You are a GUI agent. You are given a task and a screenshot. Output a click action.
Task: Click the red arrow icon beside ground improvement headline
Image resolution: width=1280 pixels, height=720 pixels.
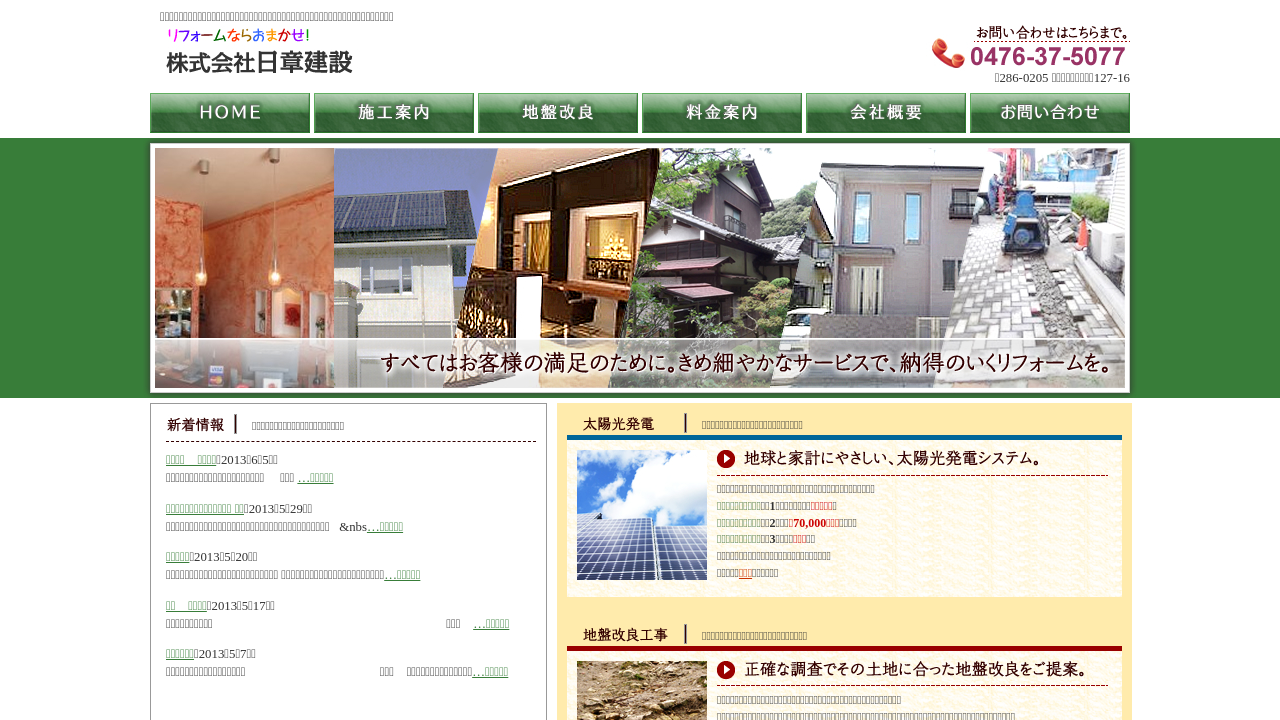pyautogui.click(x=726, y=670)
